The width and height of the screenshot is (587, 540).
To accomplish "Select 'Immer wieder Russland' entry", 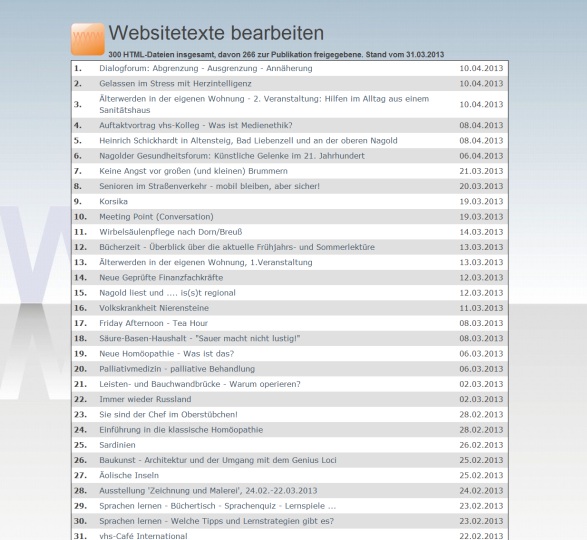I will pos(145,399).
